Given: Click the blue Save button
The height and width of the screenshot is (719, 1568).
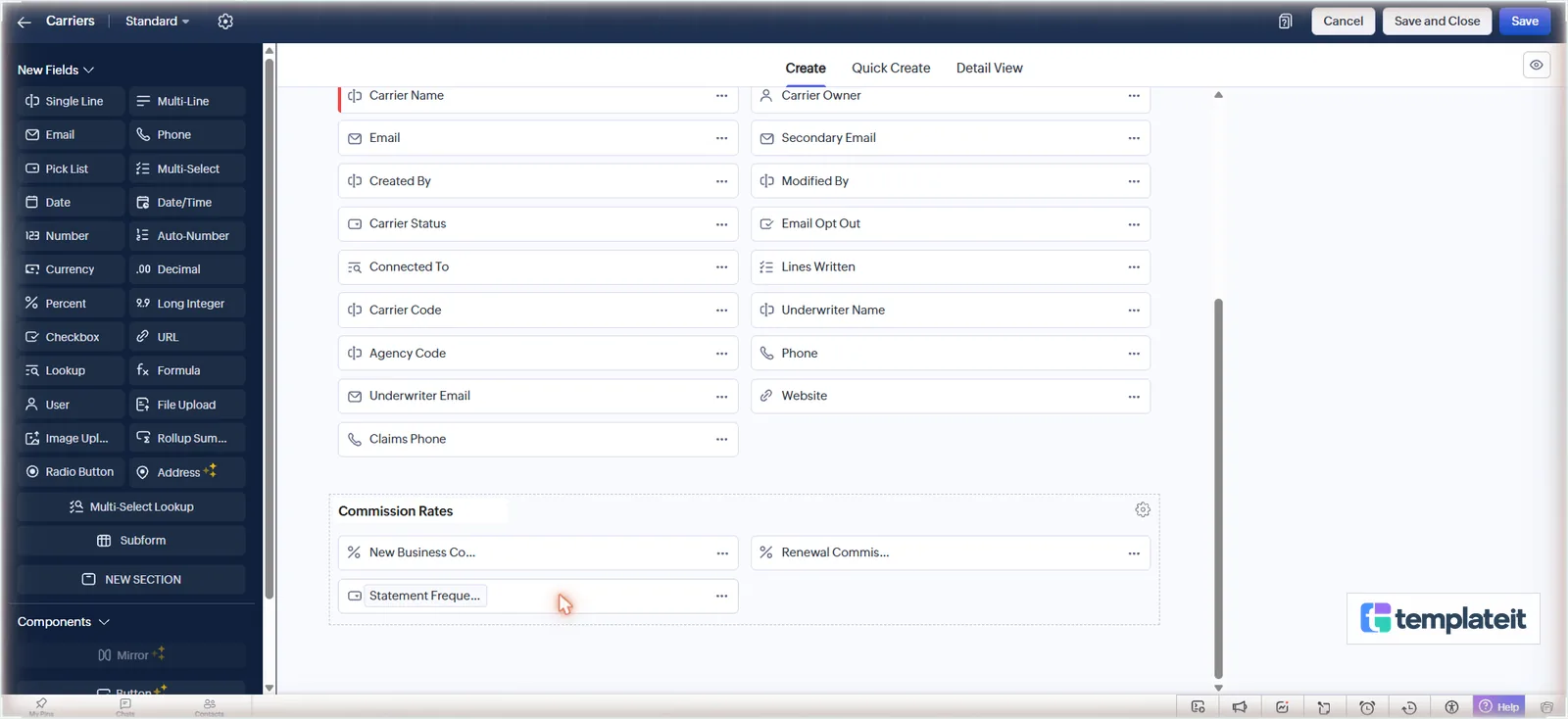Looking at the screenshot, I should pos(1524,22).
